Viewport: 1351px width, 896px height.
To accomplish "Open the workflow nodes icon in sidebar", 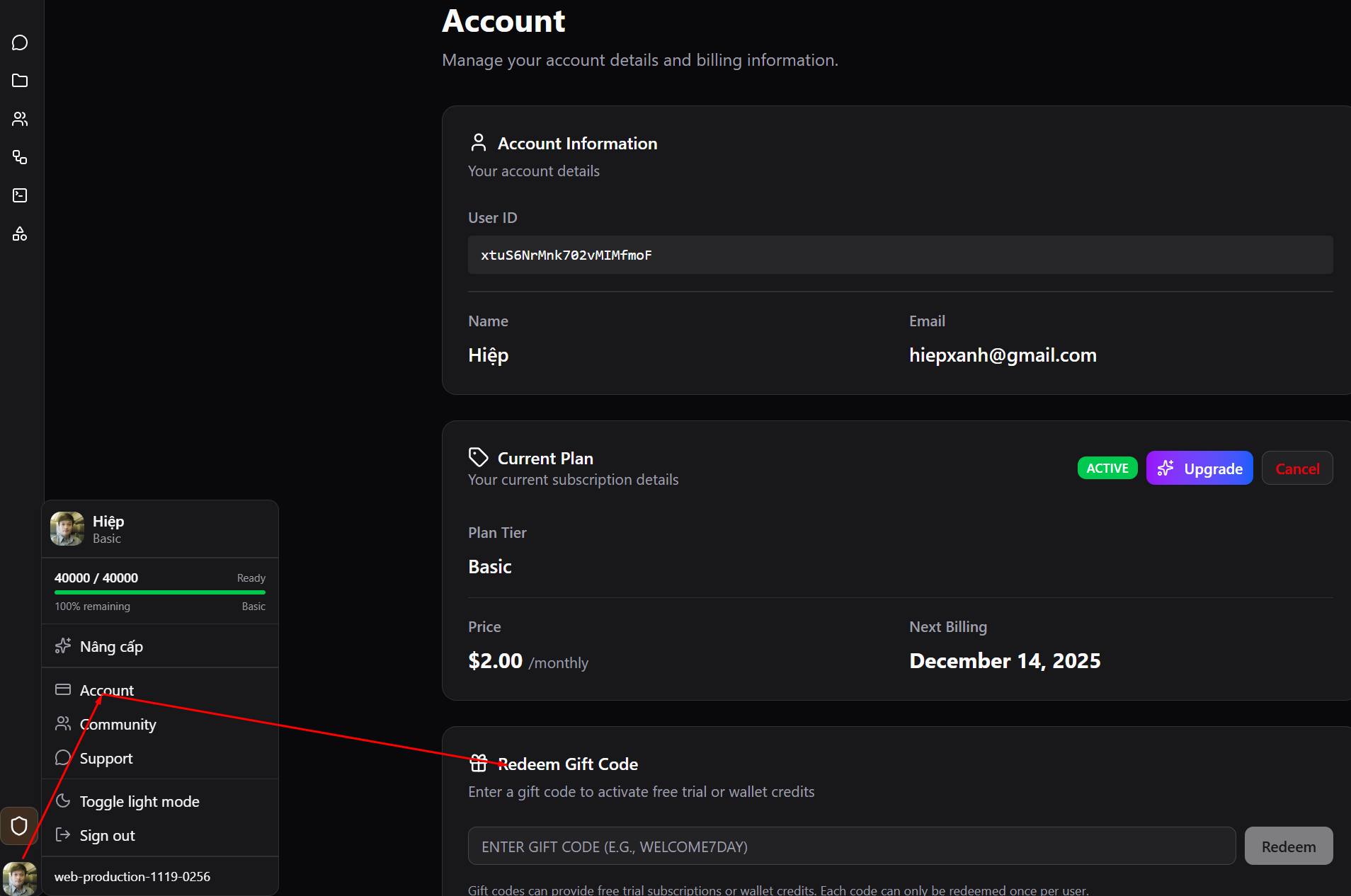I will [20, 157].
